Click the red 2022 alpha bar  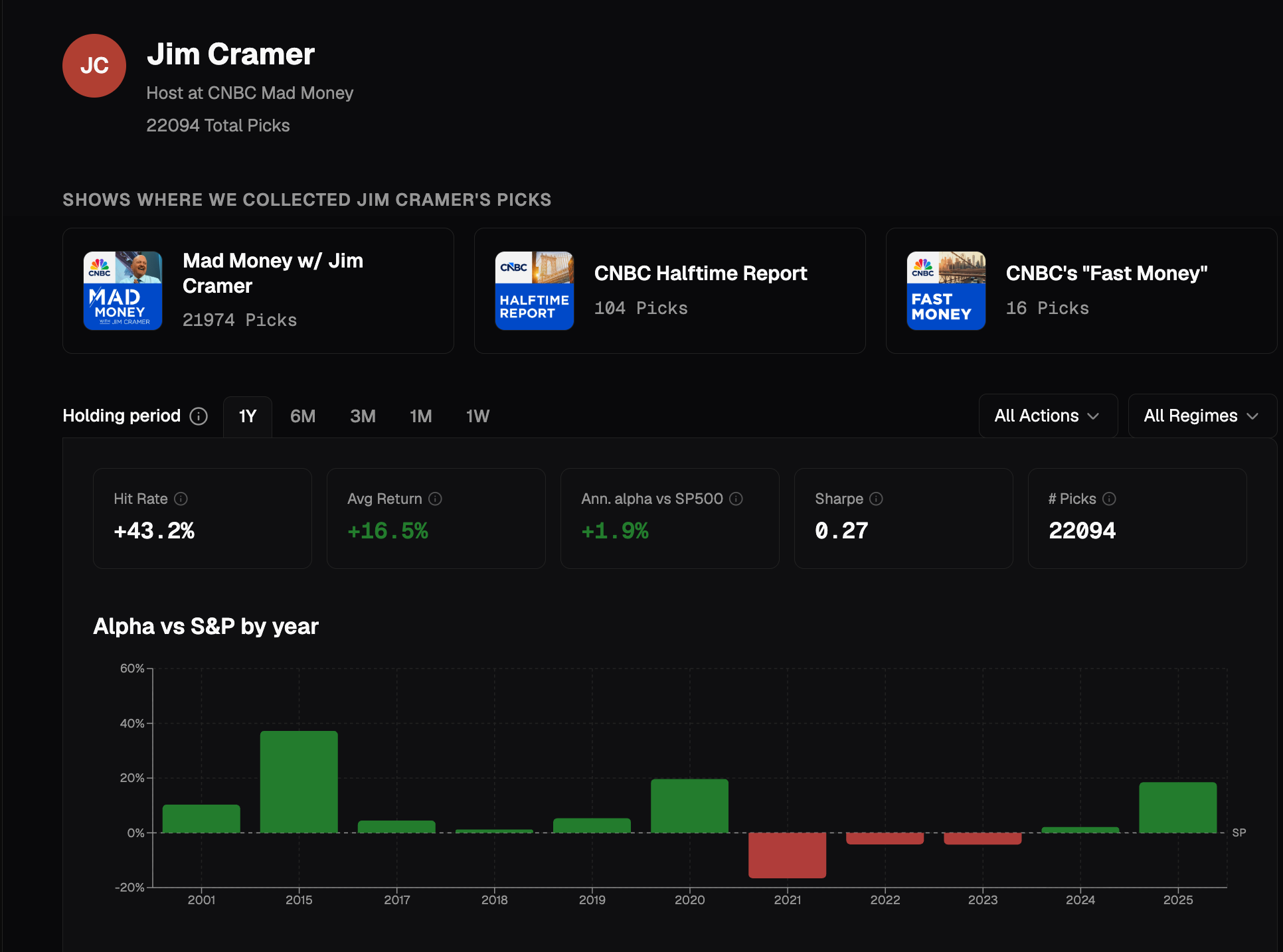tap(885, 838)
